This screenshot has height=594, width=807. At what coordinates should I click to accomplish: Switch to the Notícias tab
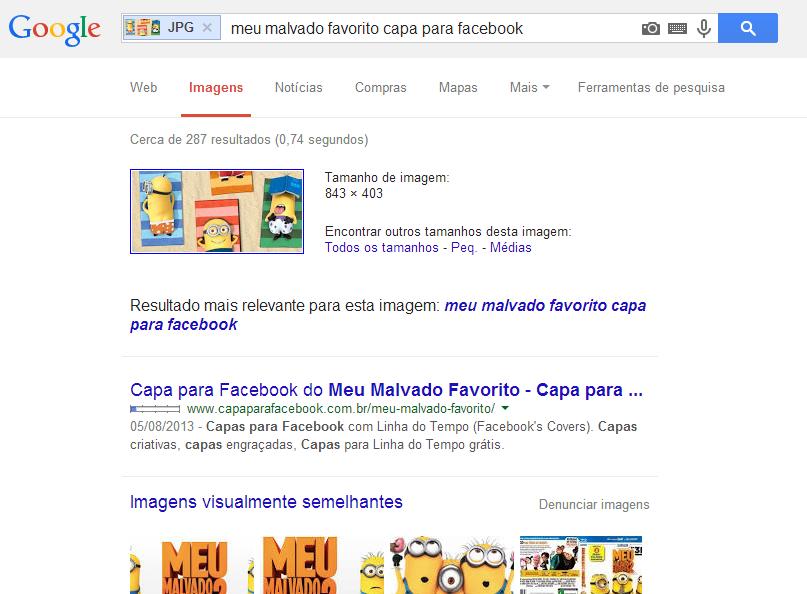[x=299, y=88]
